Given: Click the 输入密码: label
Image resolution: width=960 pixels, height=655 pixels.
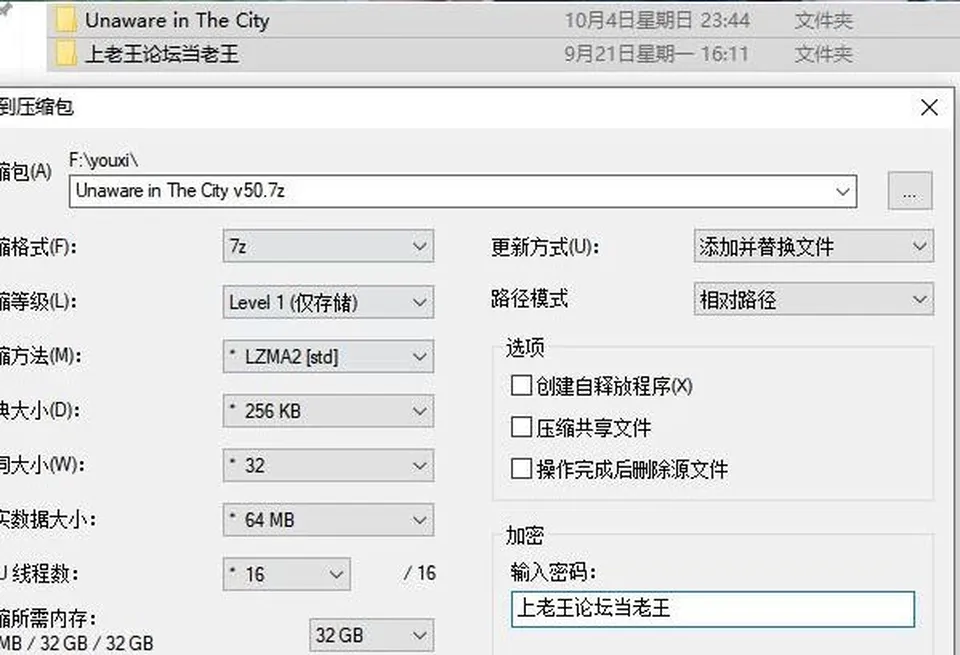Looking at the screenshot, I should pyautogui.click(x=553, y=572).
